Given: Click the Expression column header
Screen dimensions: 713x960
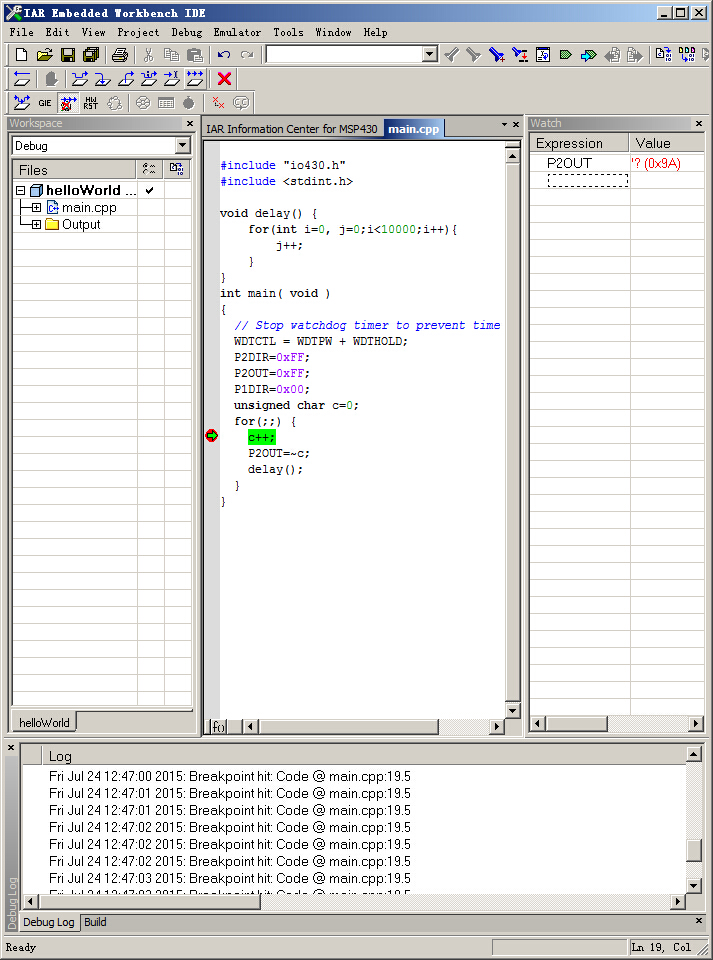Looking at the screenshot, I should 579,143.
